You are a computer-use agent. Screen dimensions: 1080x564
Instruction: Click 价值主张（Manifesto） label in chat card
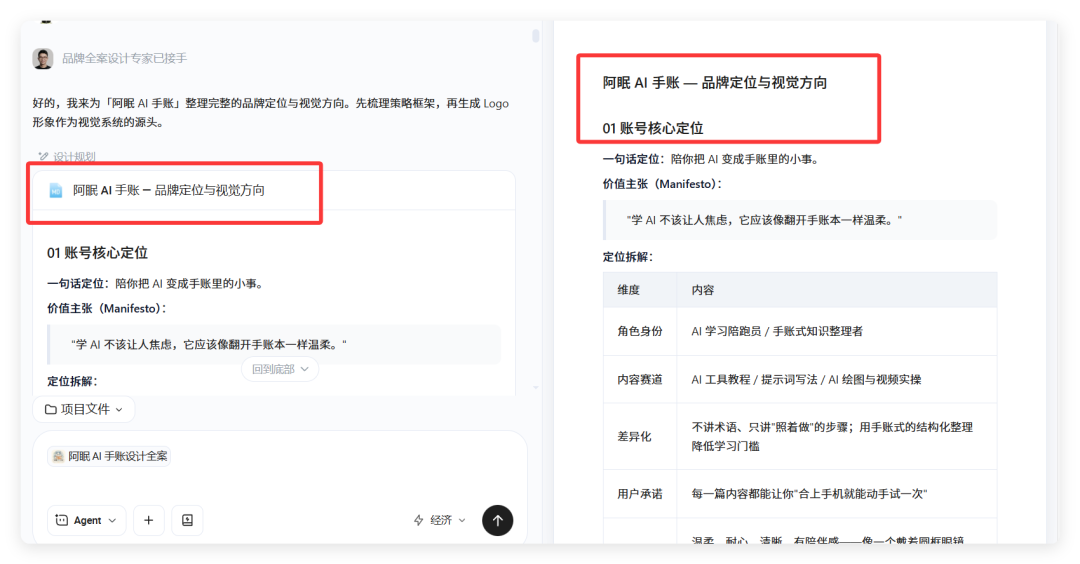click(x=107, y=309)
